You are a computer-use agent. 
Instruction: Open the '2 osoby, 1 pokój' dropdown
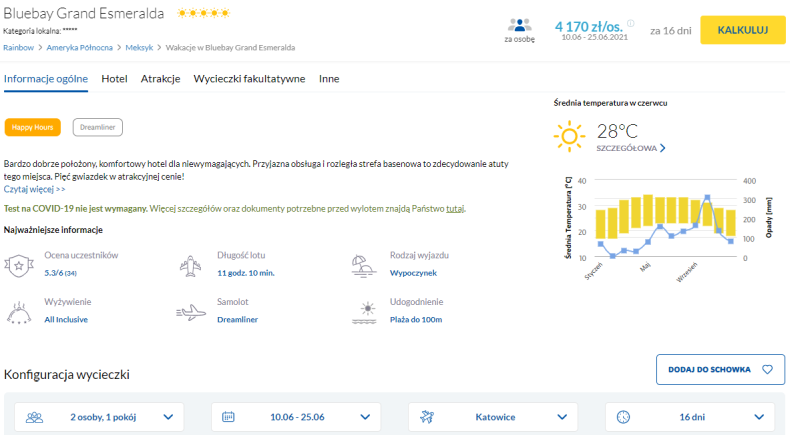click(99, 417)
